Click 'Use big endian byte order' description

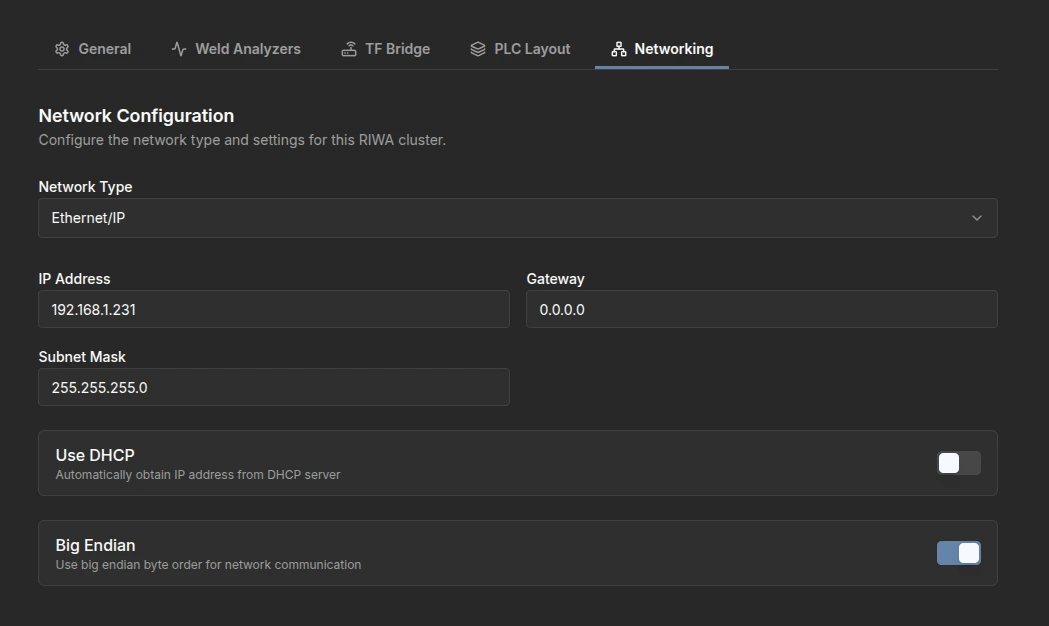(208, 565)
